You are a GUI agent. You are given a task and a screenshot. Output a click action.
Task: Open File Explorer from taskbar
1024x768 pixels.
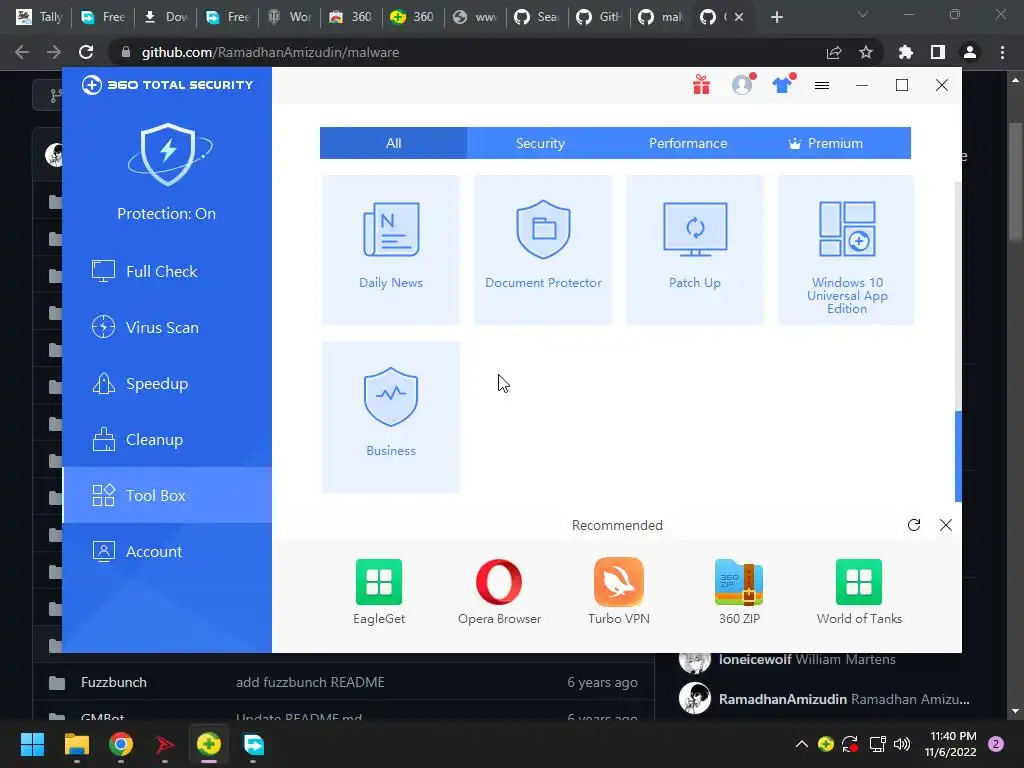pyautogui.click(x=76, y=744)
